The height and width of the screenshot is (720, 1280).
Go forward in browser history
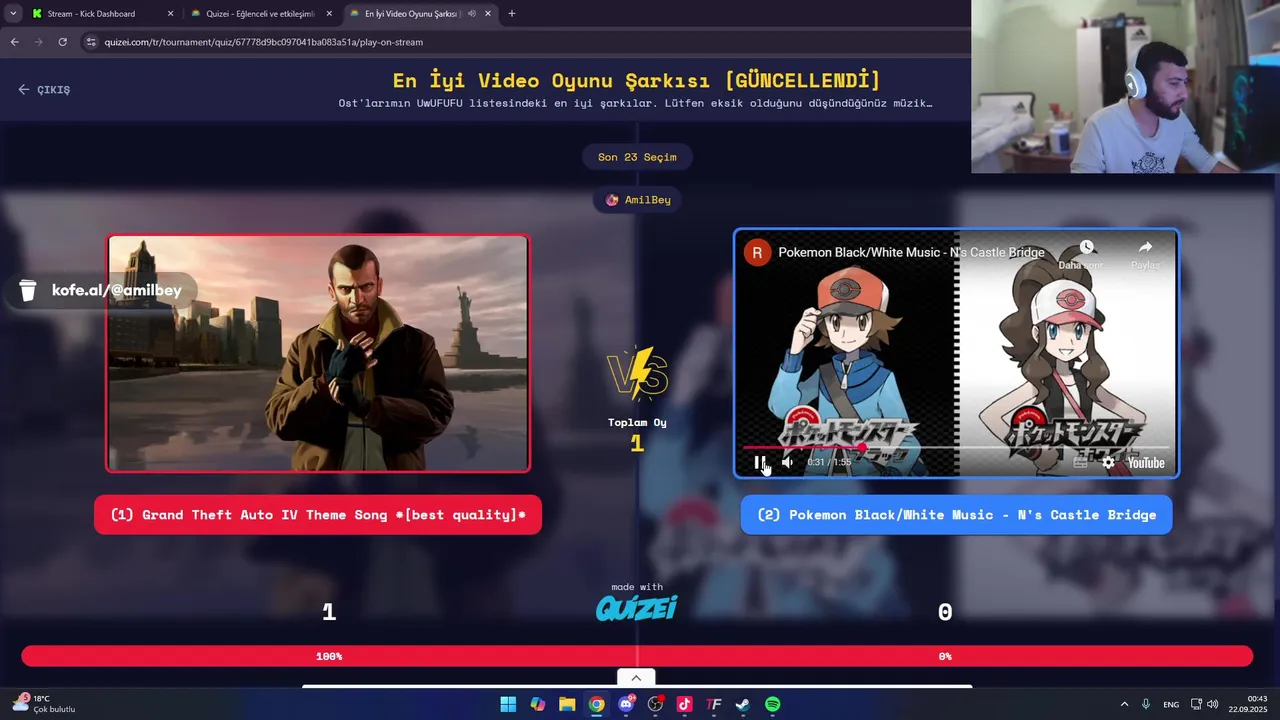(38, 42)
